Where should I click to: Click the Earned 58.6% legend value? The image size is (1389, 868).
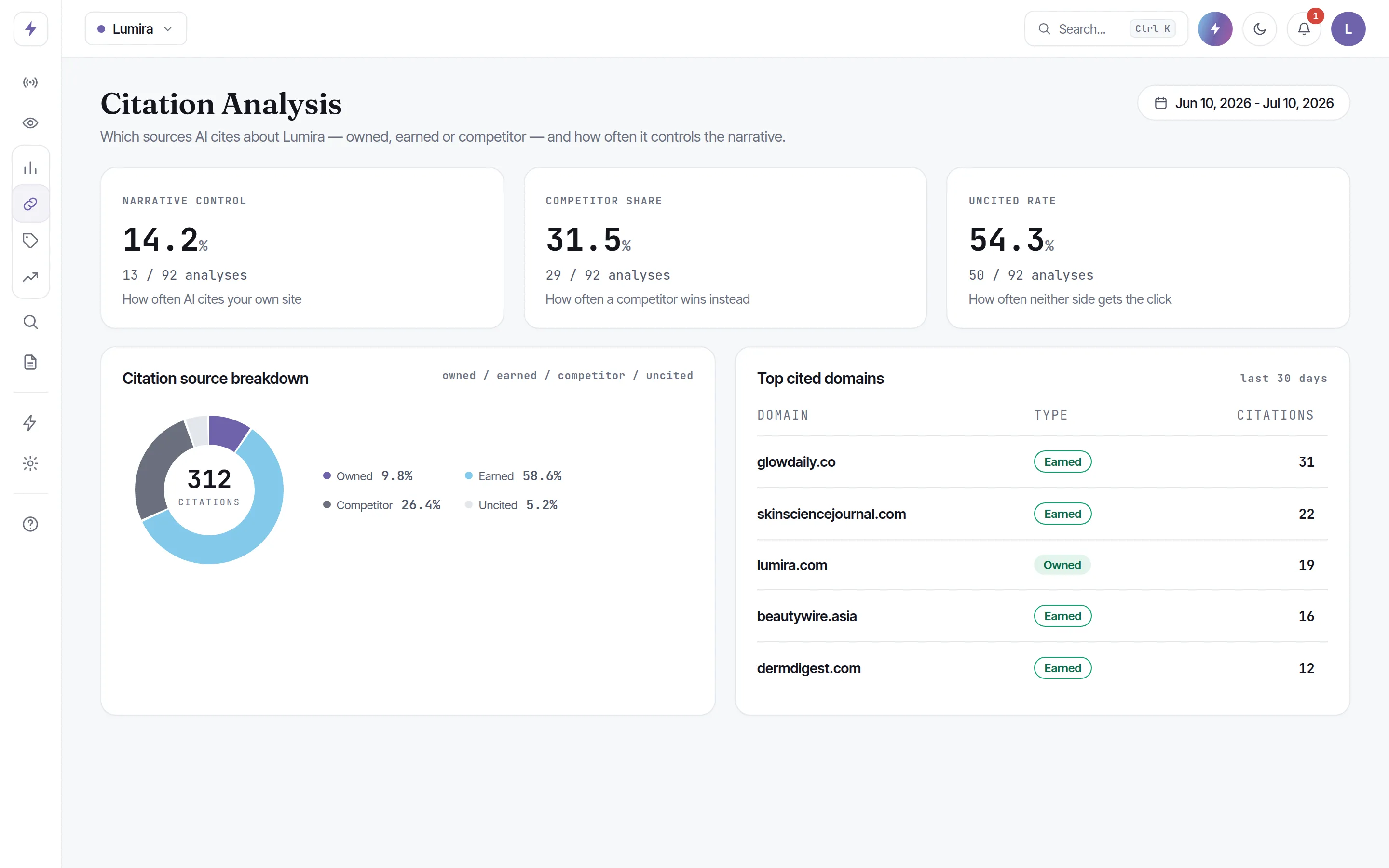[542, 475]
